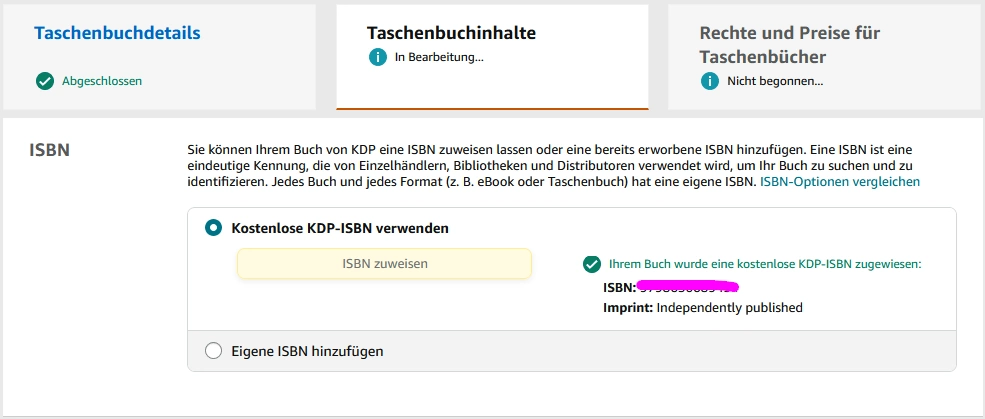This screenshot has height=419, width=985.
Task: Open the ISBN-Optionen vergleichen link
Action: click(839, 182)
